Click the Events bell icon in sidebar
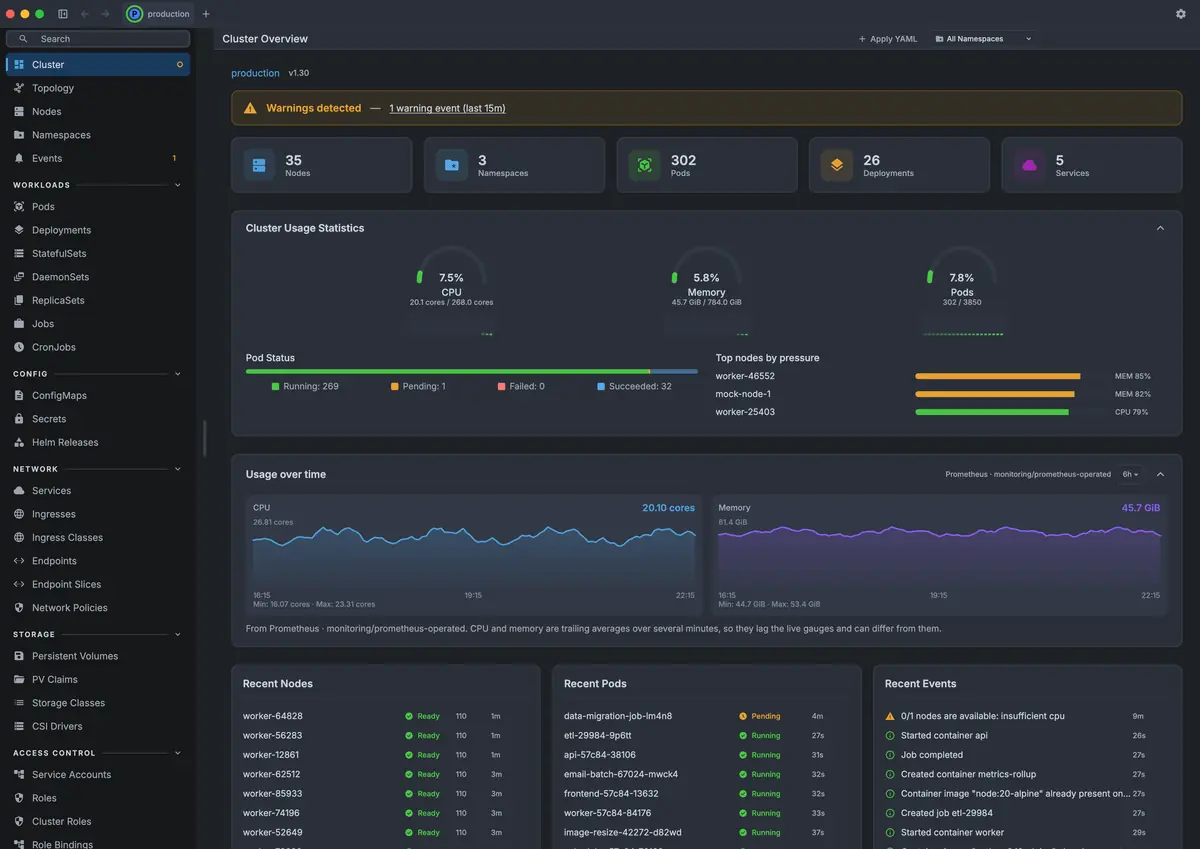Viewport: 1200px width, 849px height. (x=19, y=158)
